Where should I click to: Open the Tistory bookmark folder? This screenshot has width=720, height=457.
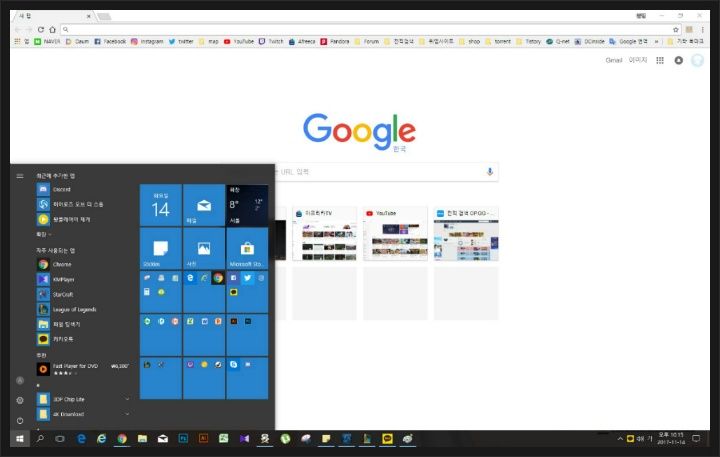tap(529, 41)
